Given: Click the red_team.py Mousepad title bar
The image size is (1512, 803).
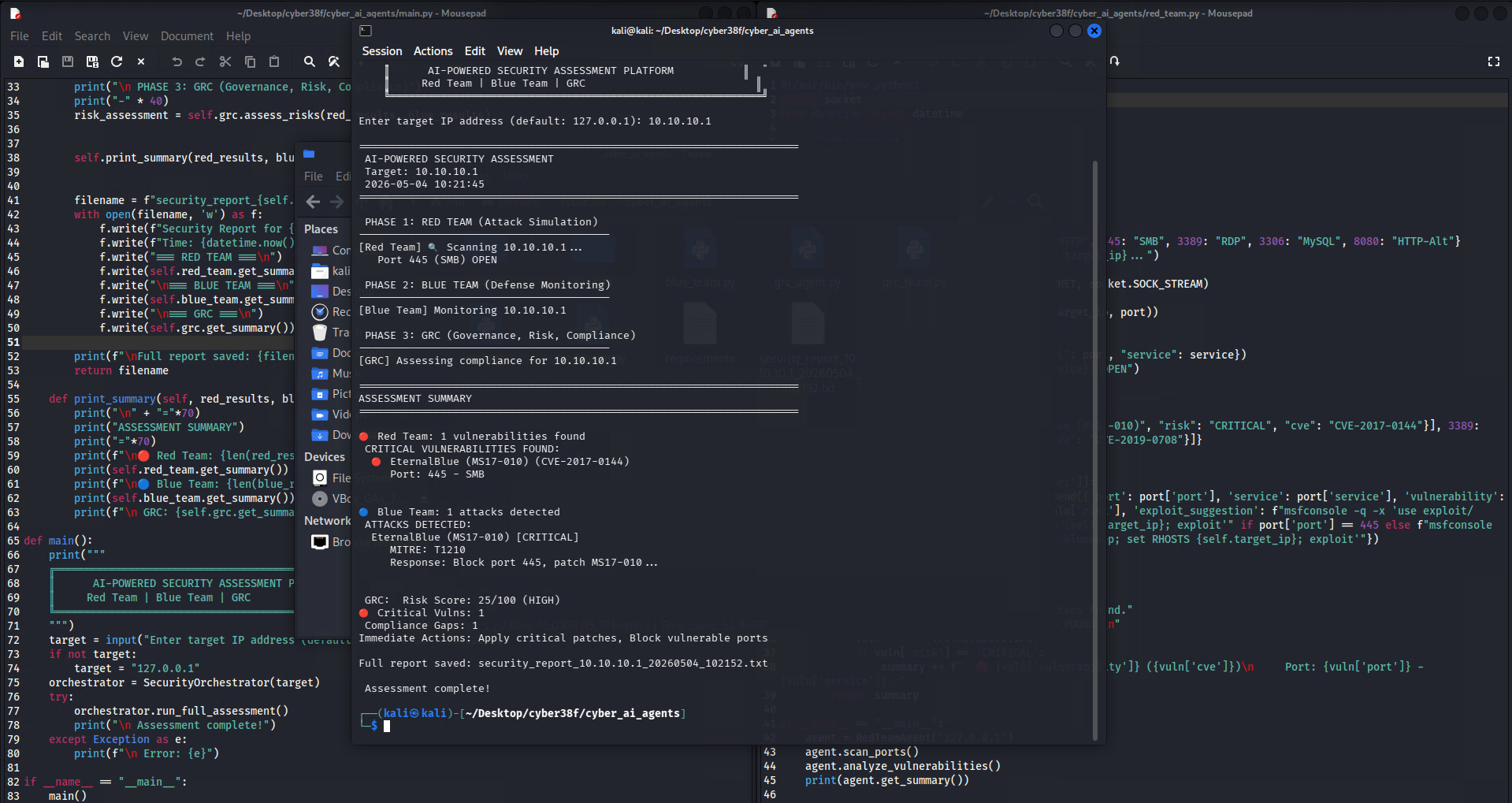Looking at the screenshot, I should (x=1118, y=13).
